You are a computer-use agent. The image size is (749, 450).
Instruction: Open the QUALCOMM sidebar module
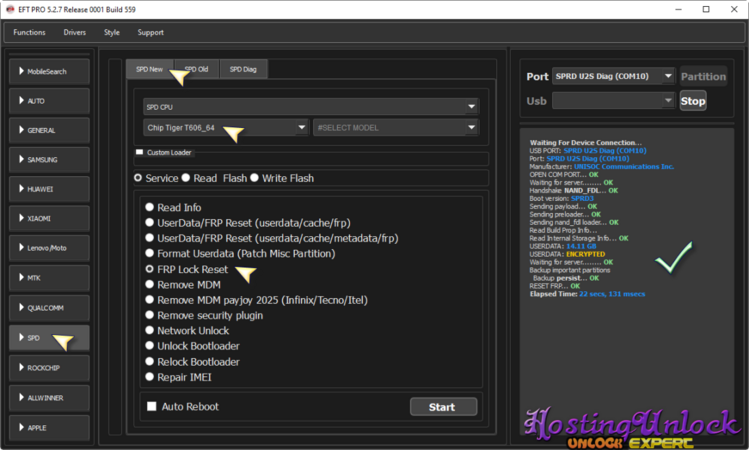click(48, 309)
